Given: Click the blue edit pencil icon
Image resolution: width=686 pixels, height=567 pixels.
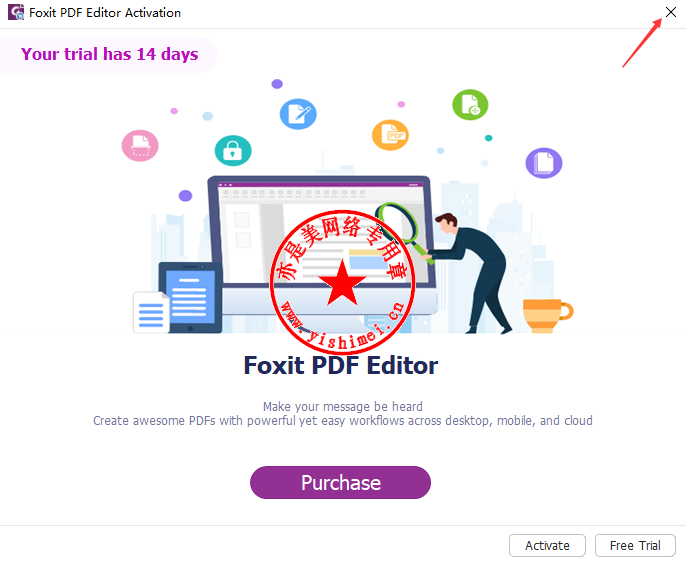Looking at the screenshot, I should pos(298,114).
